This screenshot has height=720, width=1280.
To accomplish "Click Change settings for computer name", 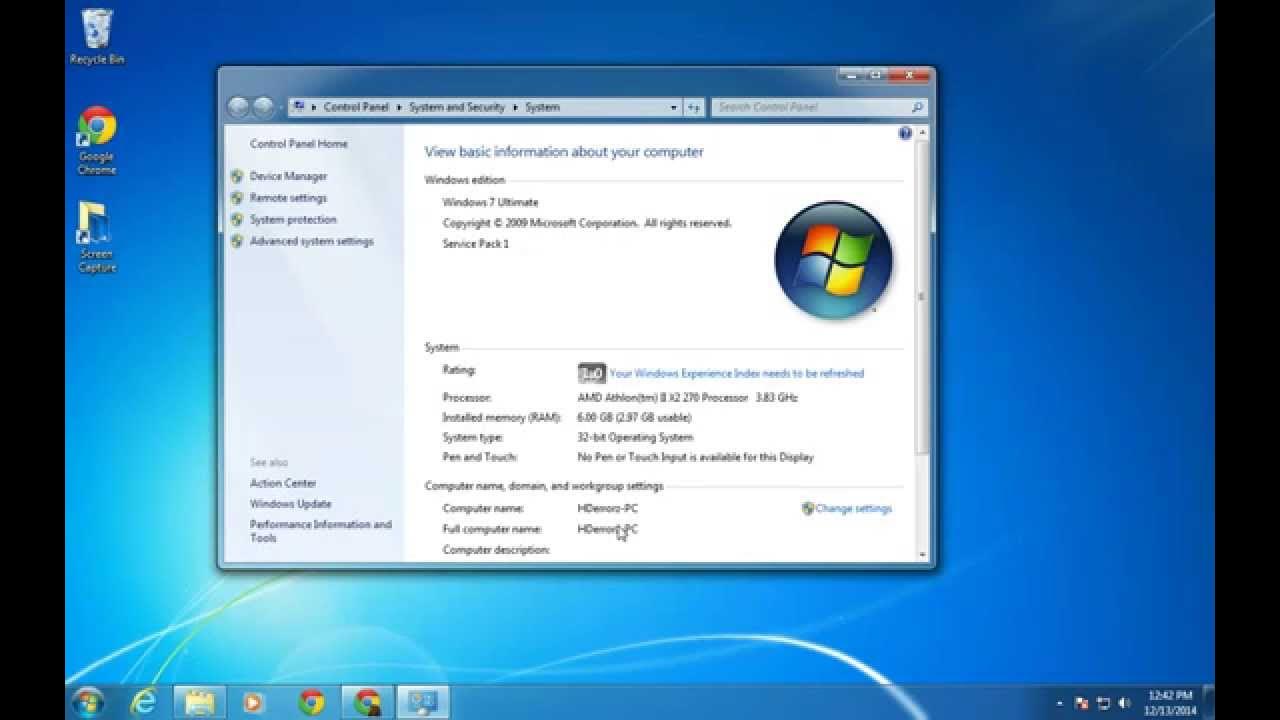I will pyautogui.click(x=853, y=508).
